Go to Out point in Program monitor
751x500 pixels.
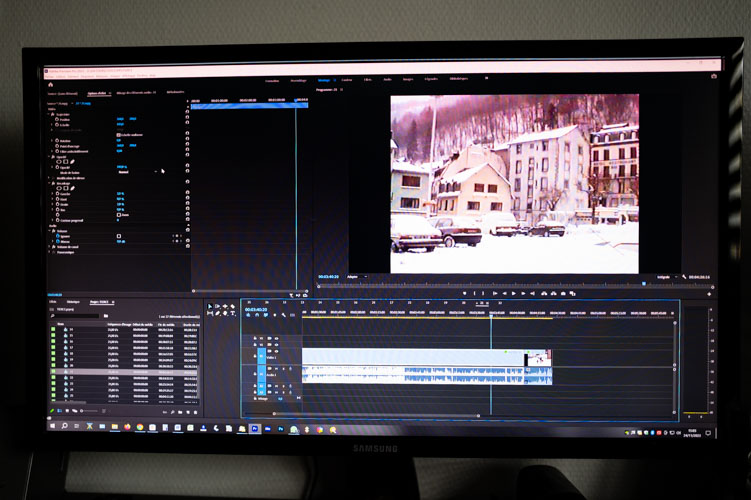tap(533, 293)
